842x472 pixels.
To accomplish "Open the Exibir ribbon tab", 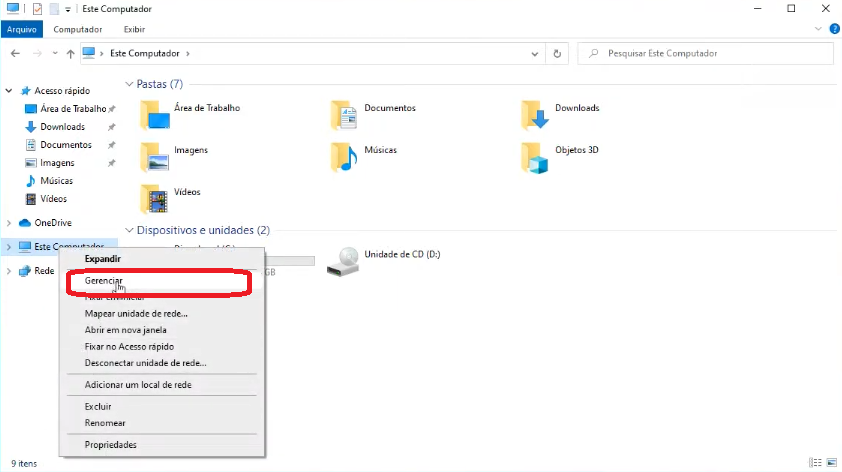I will tap(134, 30).
